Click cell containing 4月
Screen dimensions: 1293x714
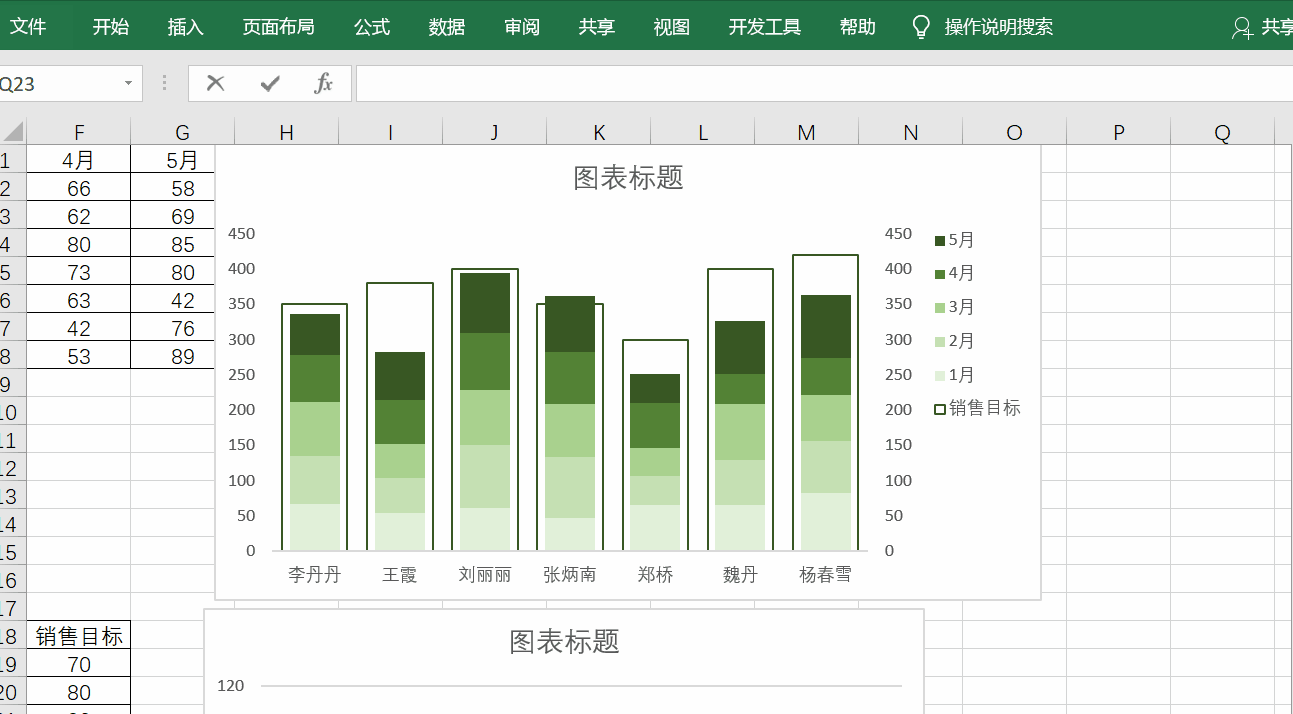tap(79, 160)
